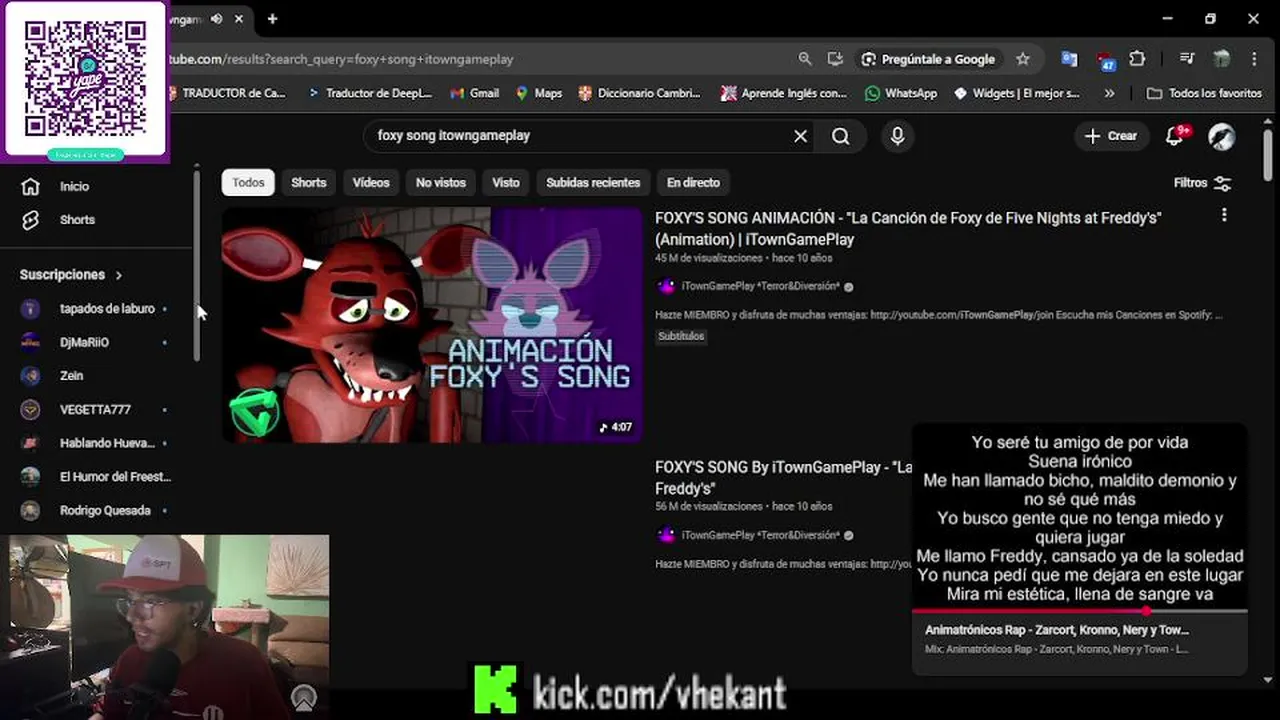Open the Maps bookmark
Image resolution: width=1280 pixels, height=720 pixels.
tap(539, 93)
